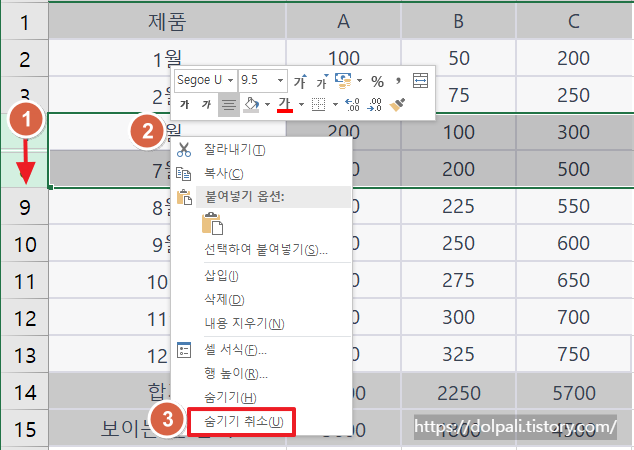Apply comma style formatting
Screen dimensions: 634x450
pyautogui.click(x=398, y=81)
